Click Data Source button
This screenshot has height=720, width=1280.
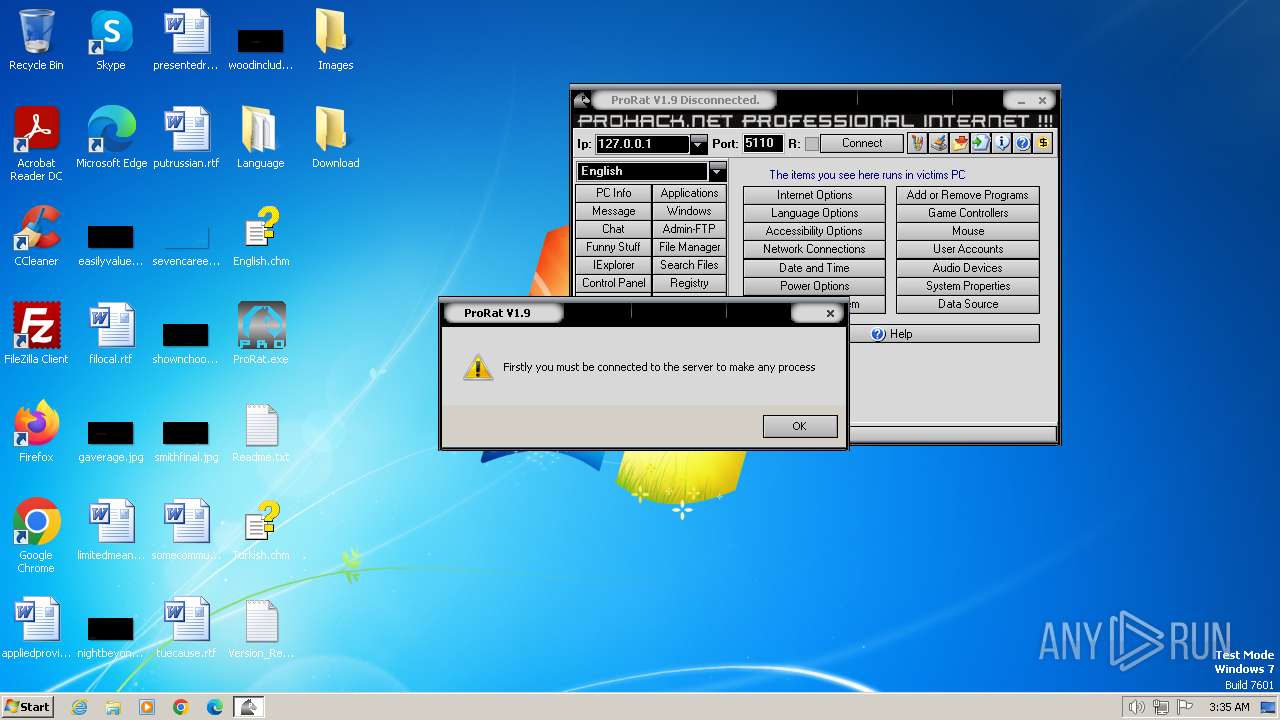coord(967,304)
